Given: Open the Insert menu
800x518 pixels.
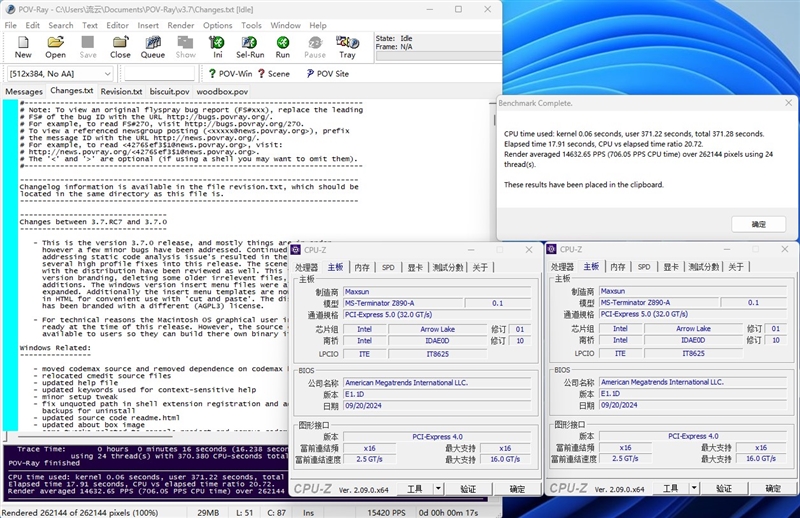Looking at the screenshot, I should (148, 25).
